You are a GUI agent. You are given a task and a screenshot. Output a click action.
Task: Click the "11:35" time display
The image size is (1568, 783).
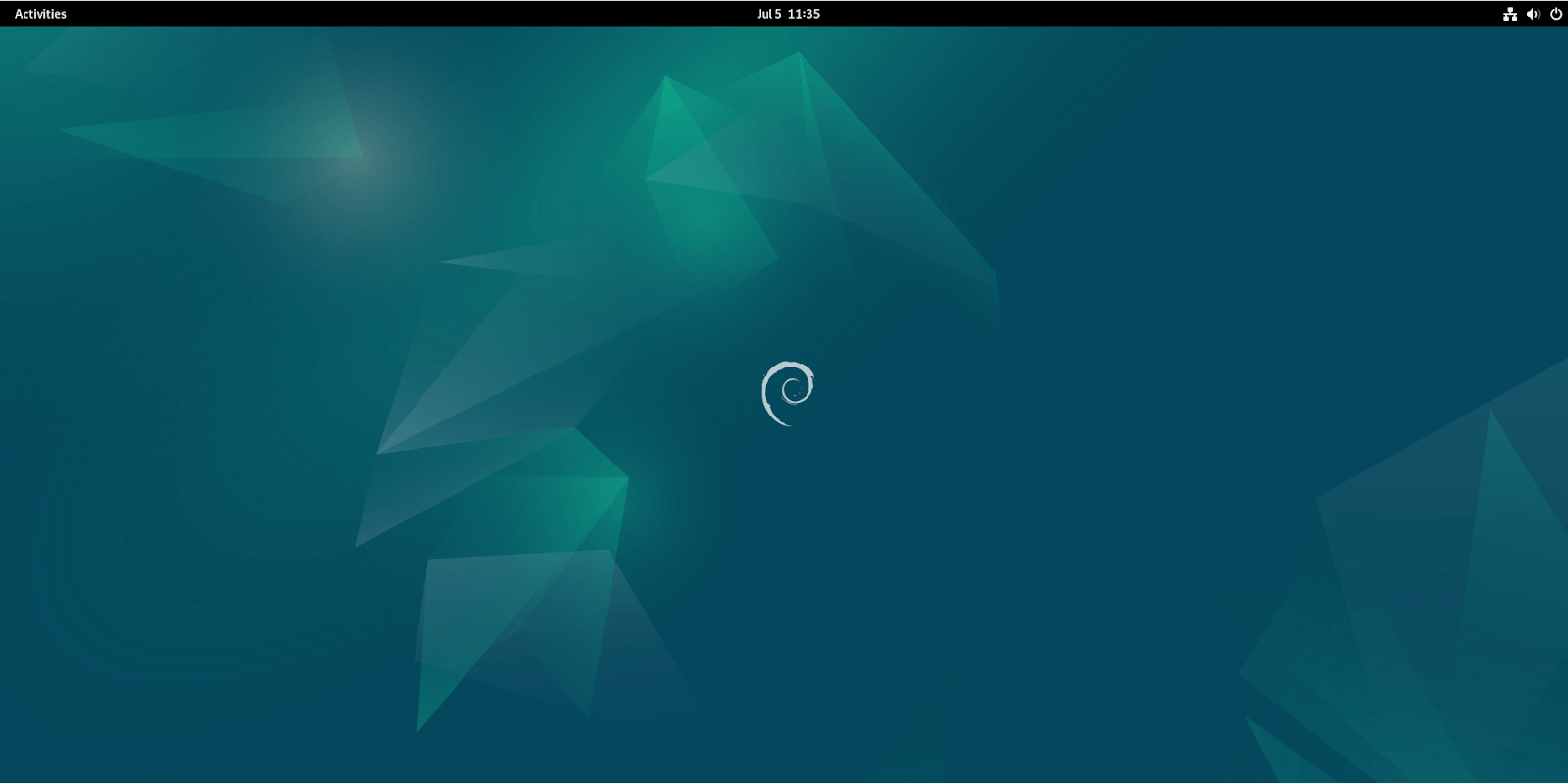[x=804, y=14]
